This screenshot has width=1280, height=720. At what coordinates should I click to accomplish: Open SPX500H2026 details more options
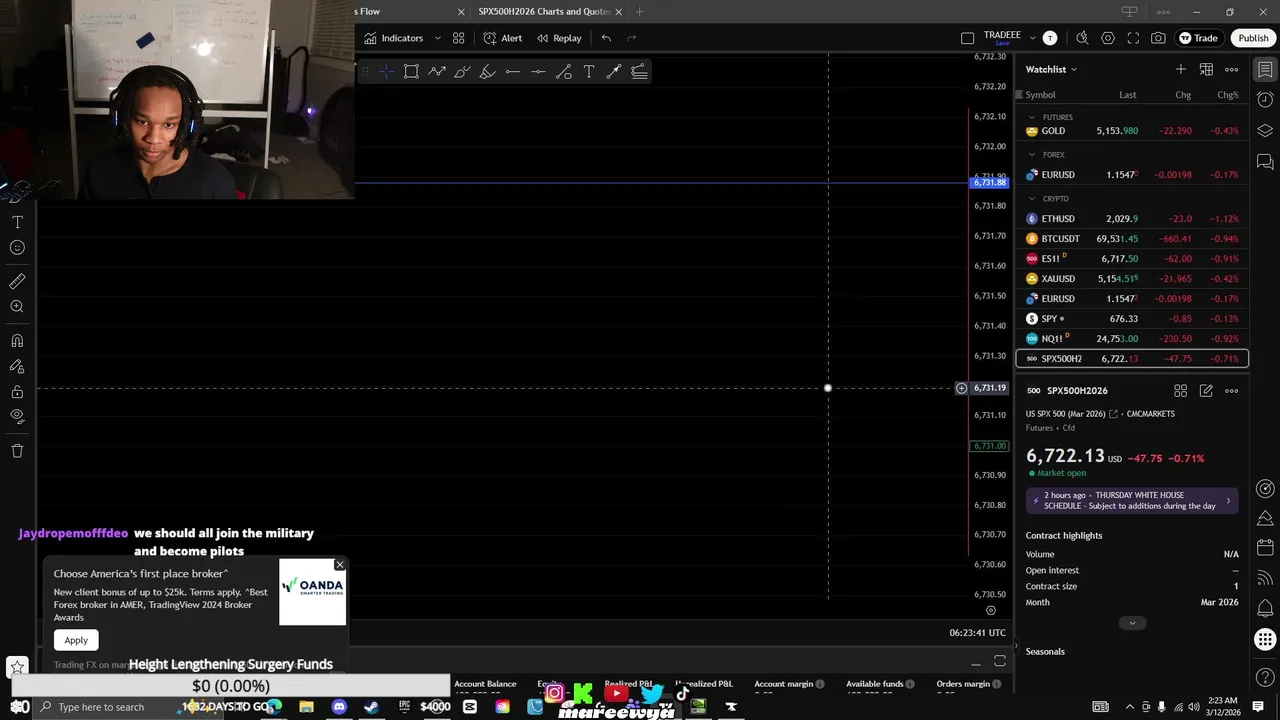[x=1232, y=391]
